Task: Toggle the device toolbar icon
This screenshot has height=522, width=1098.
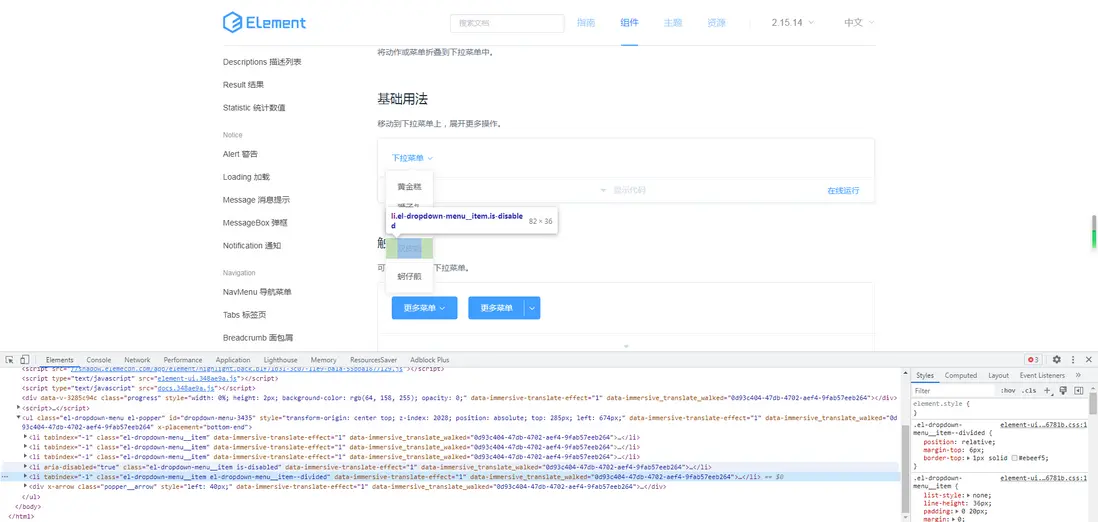Action: pos(25,359)
